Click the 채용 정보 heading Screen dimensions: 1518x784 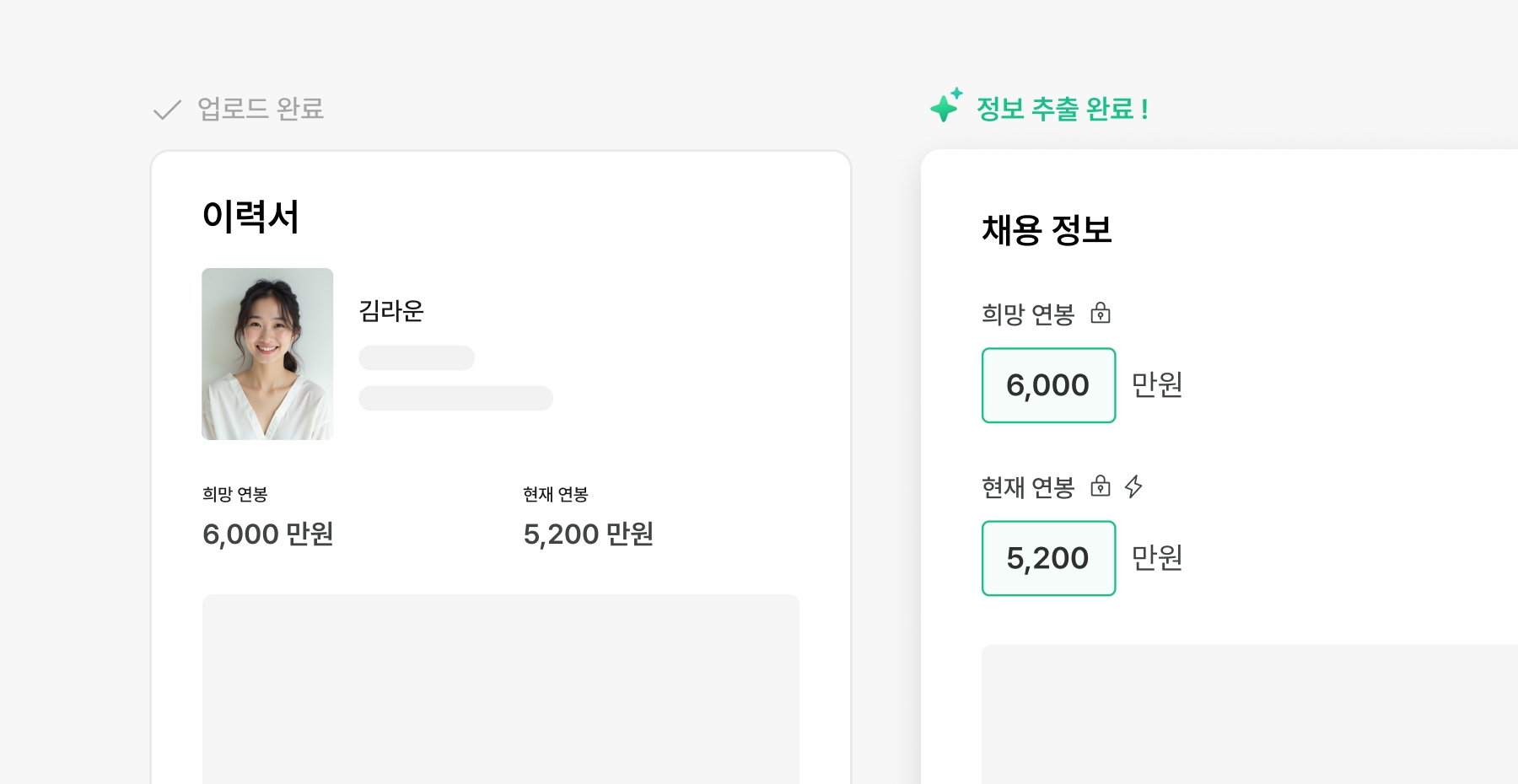1047,230
